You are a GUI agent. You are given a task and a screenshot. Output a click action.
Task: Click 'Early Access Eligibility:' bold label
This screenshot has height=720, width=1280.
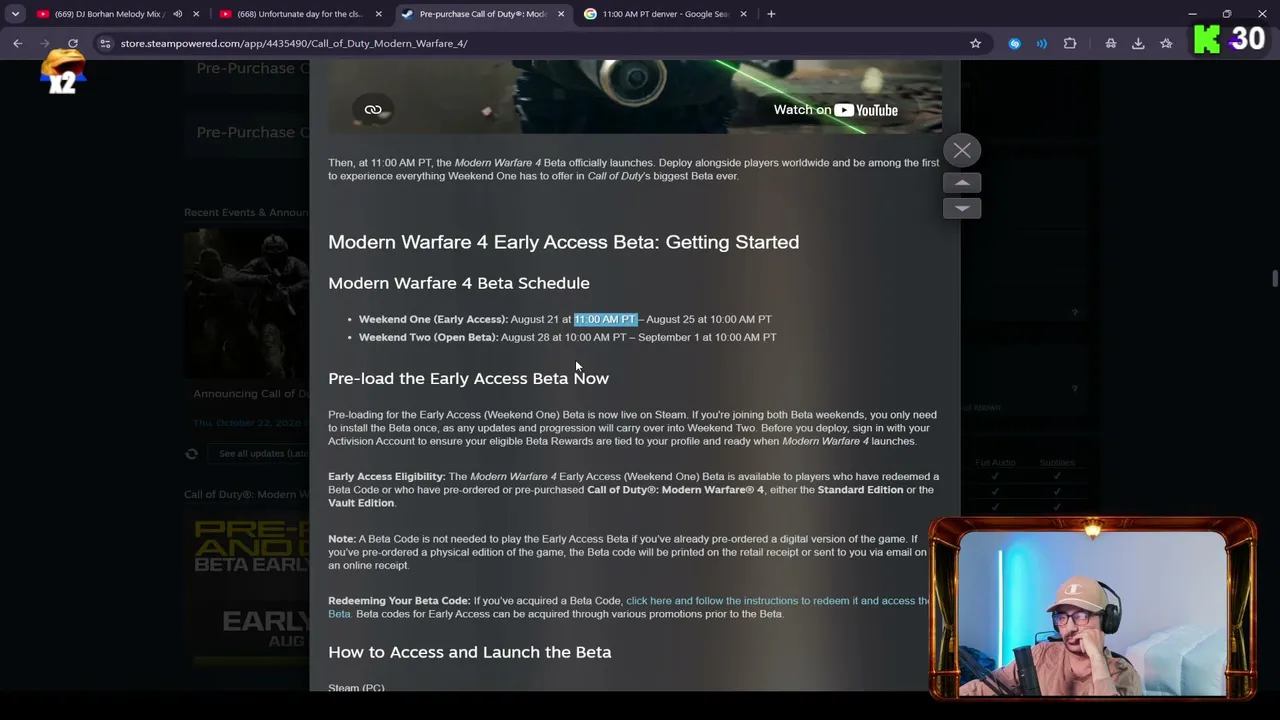(387, 477)
